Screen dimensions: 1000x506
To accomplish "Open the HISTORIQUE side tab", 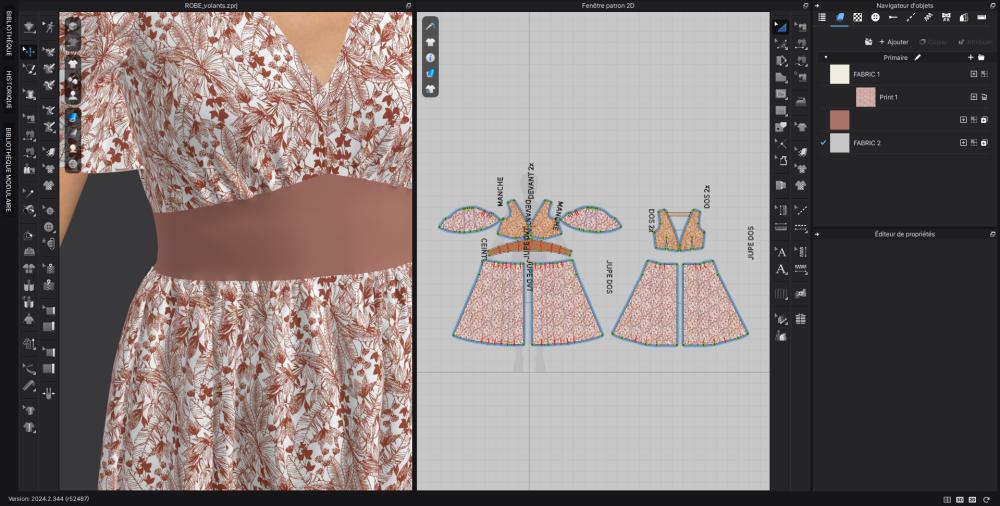I will [x=9, y=90].
